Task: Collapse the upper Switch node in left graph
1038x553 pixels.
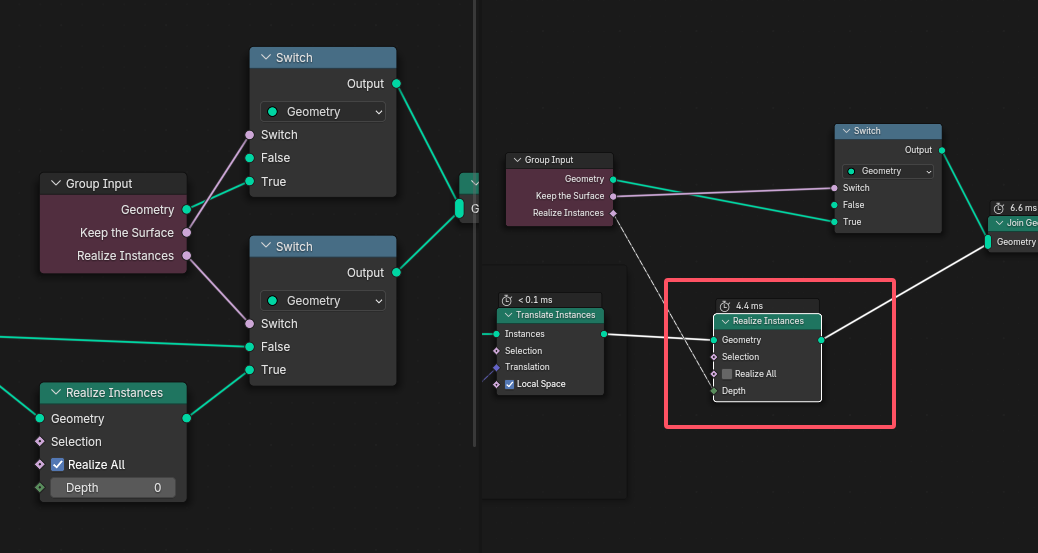Action: click(x=265, y=58)
